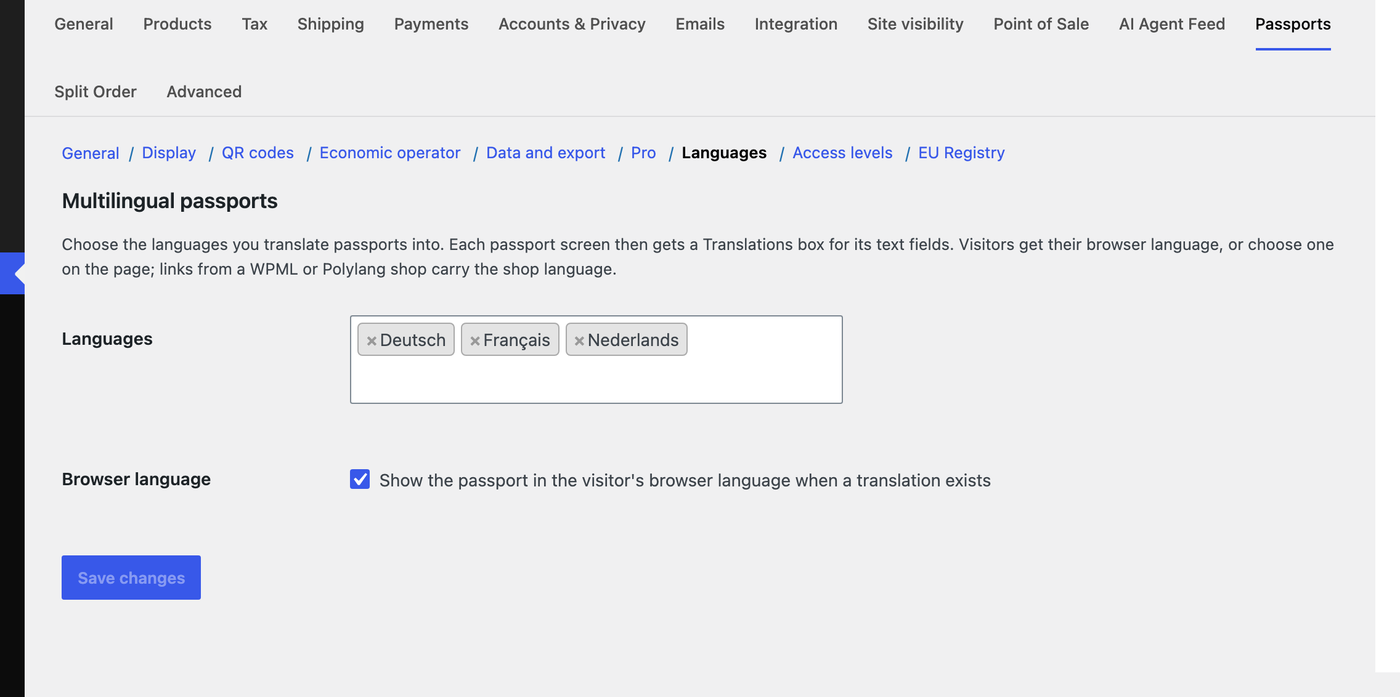Click the Nederlands tag label
The width and height of the screenshot is (1400, 697).
click(x=633, y=340)
